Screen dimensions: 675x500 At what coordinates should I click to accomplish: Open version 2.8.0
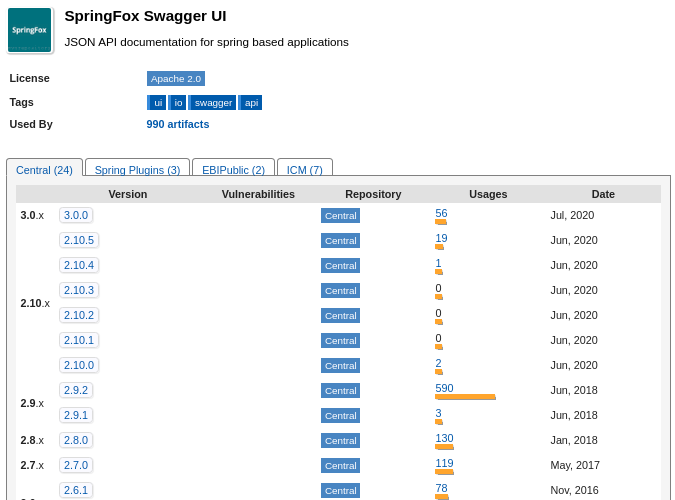pos(76,440)
